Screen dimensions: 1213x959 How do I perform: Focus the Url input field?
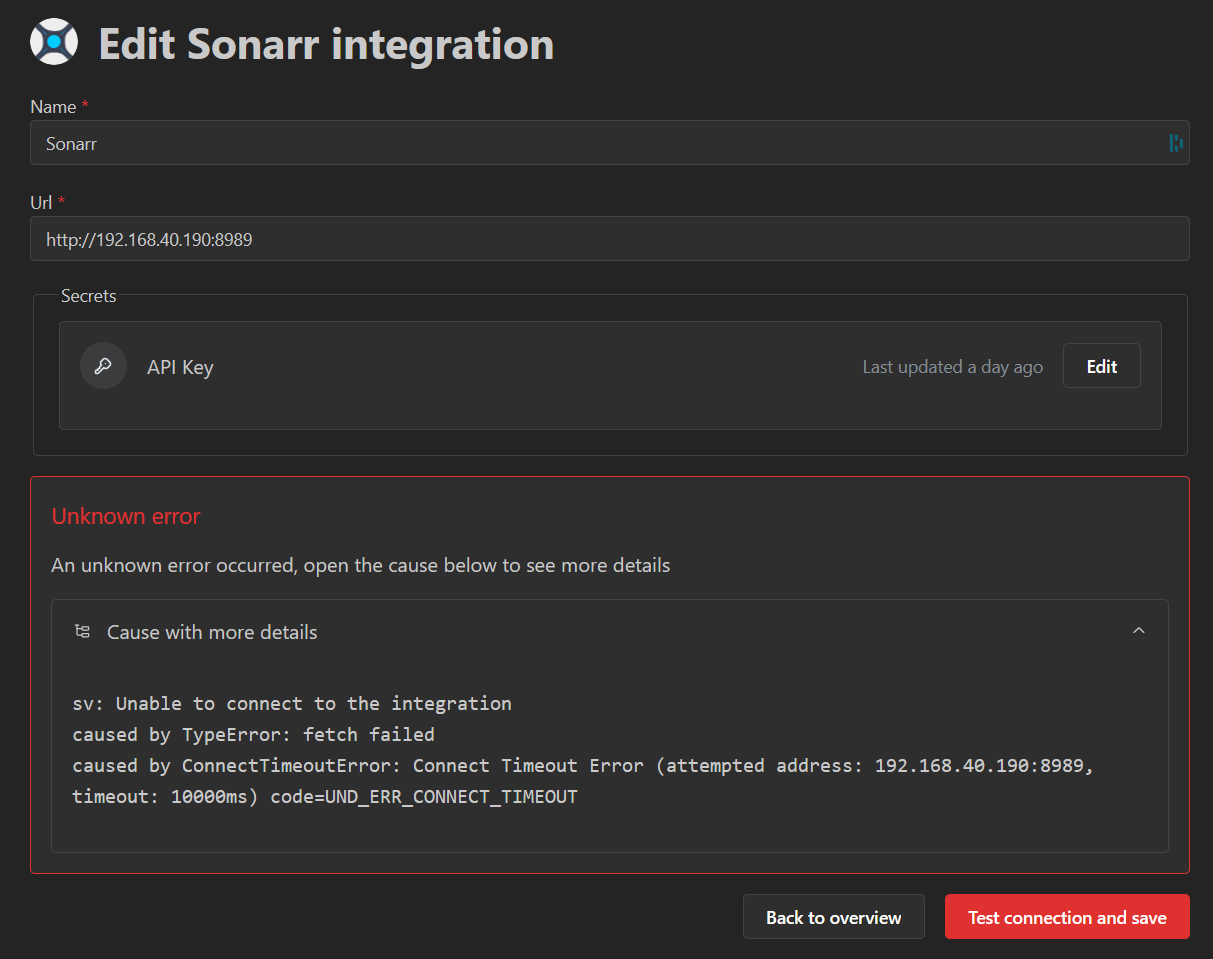(x=610, y=239)
